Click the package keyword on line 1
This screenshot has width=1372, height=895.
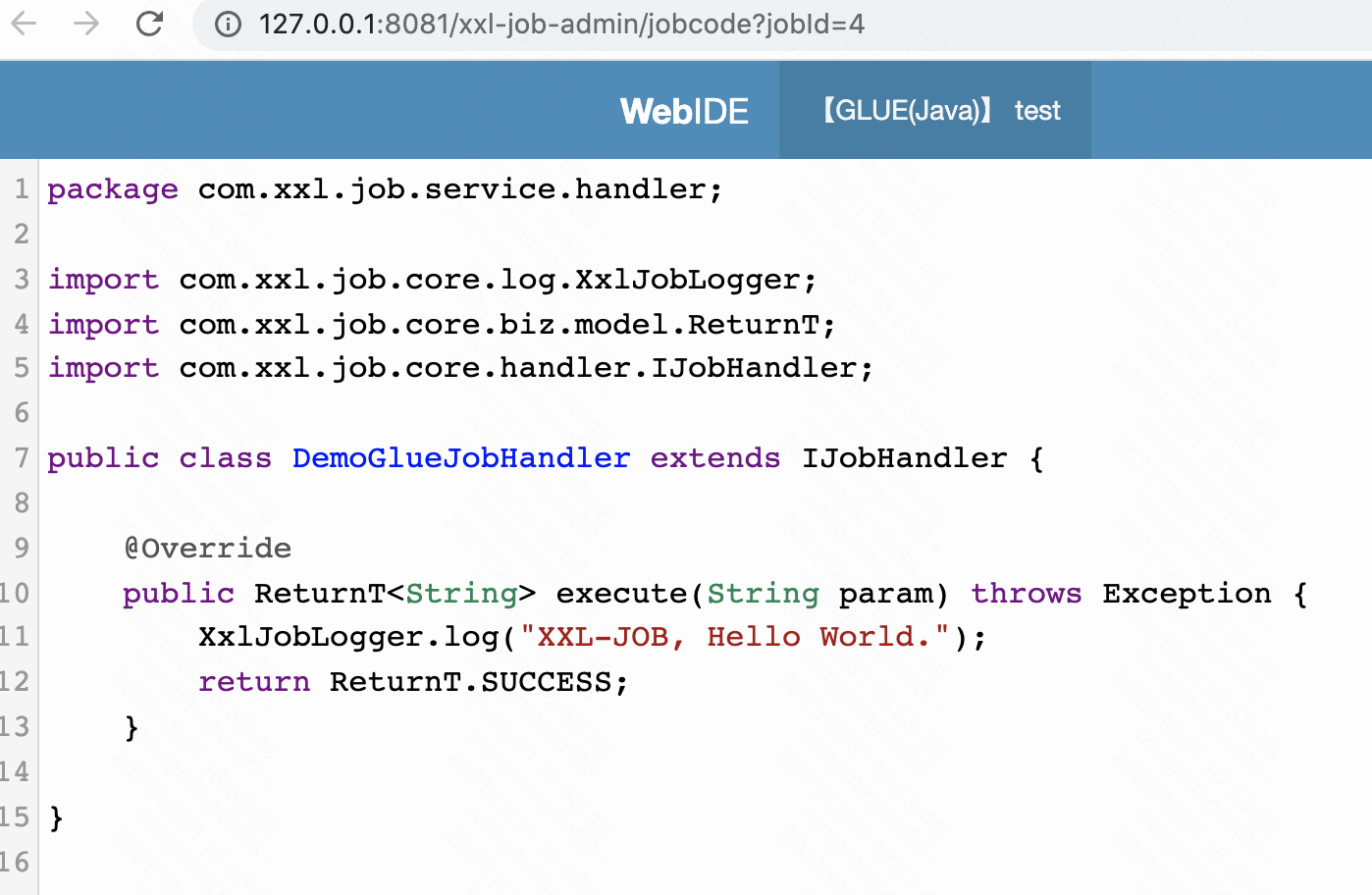(113, 189)
